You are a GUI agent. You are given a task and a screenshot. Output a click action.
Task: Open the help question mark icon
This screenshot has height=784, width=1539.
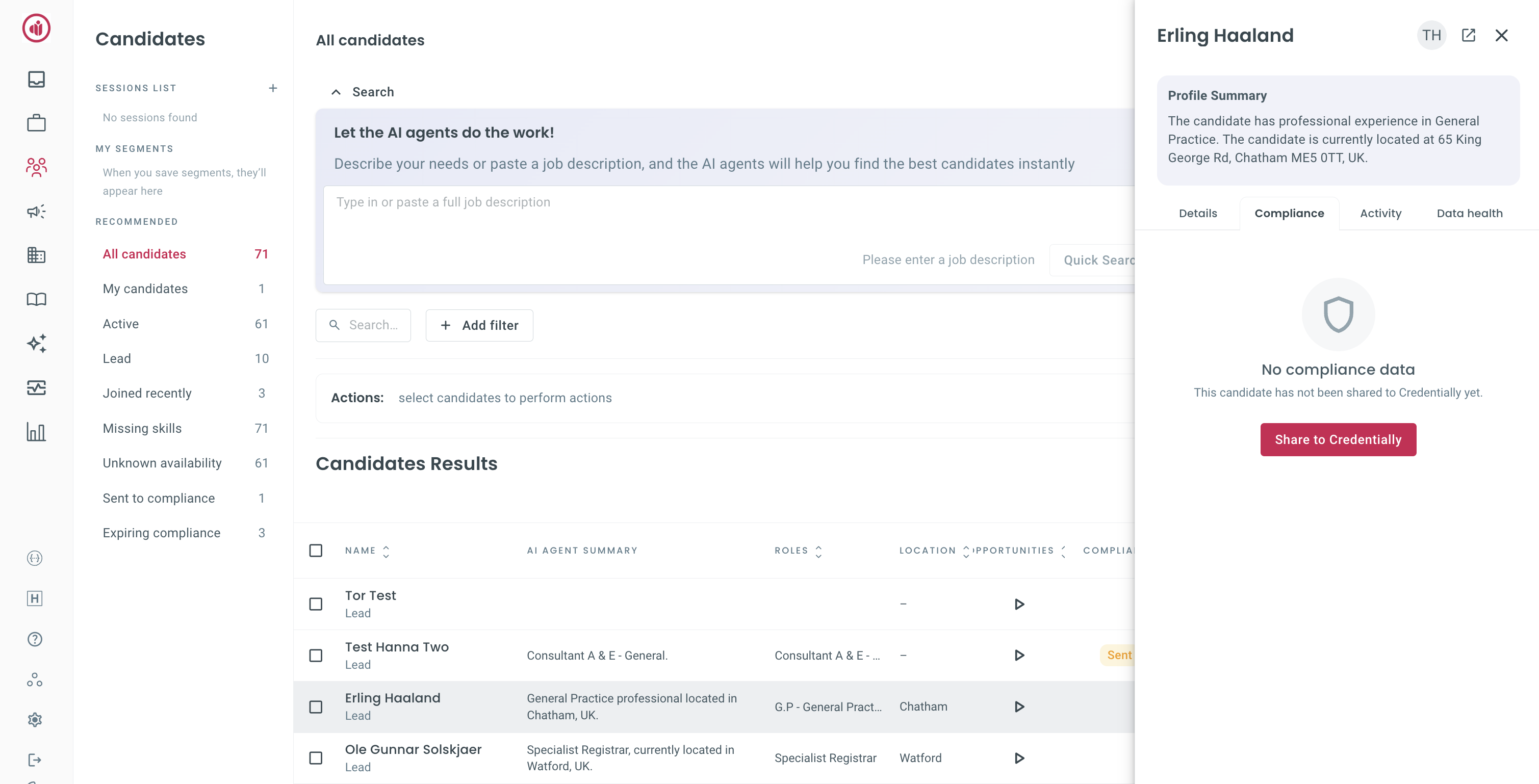tap(35, 639)
